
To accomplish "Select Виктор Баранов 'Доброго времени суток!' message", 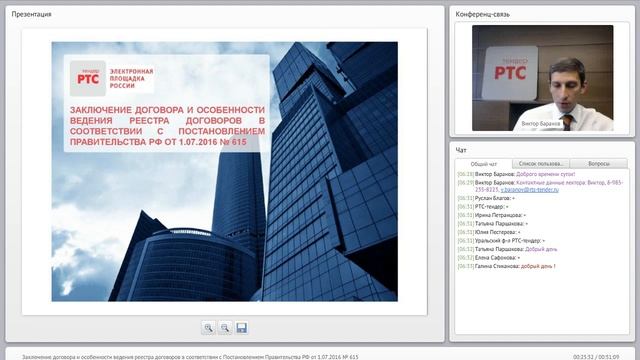I will pyautogui.click(x=516, y=174).
